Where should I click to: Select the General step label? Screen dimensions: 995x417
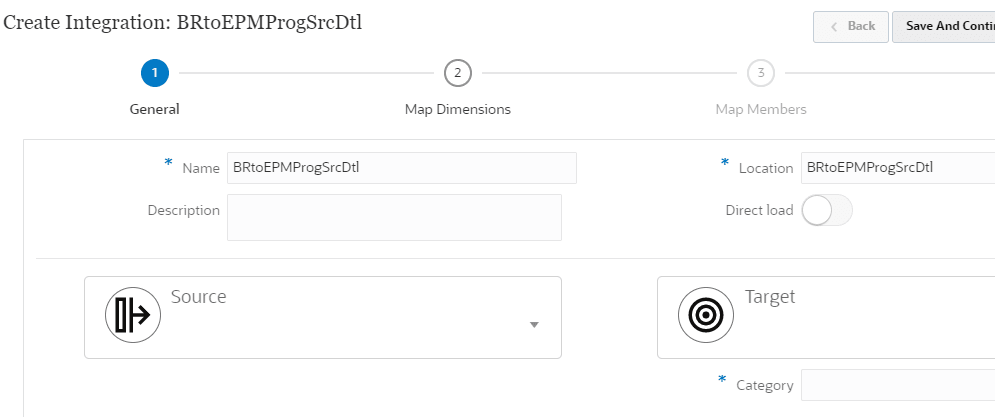pos(155,109)
